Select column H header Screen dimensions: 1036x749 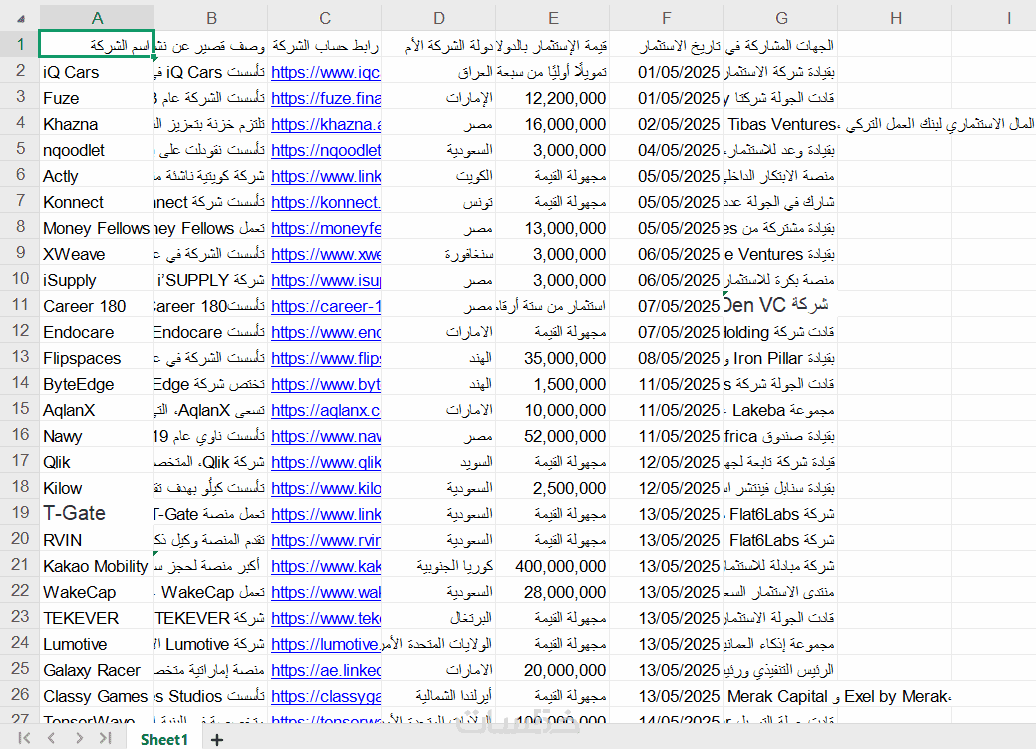point(895,18)
